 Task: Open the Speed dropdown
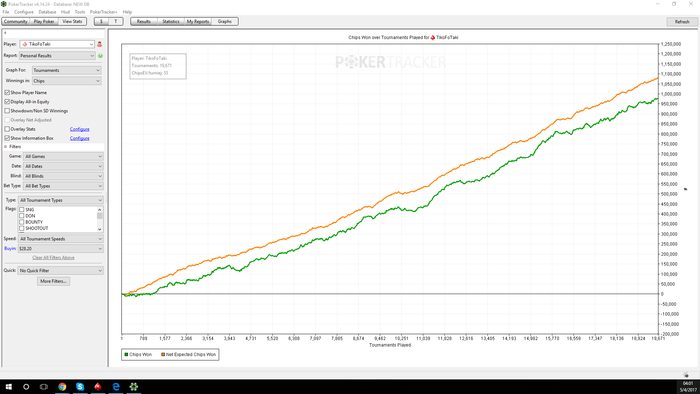click(60, 239)
